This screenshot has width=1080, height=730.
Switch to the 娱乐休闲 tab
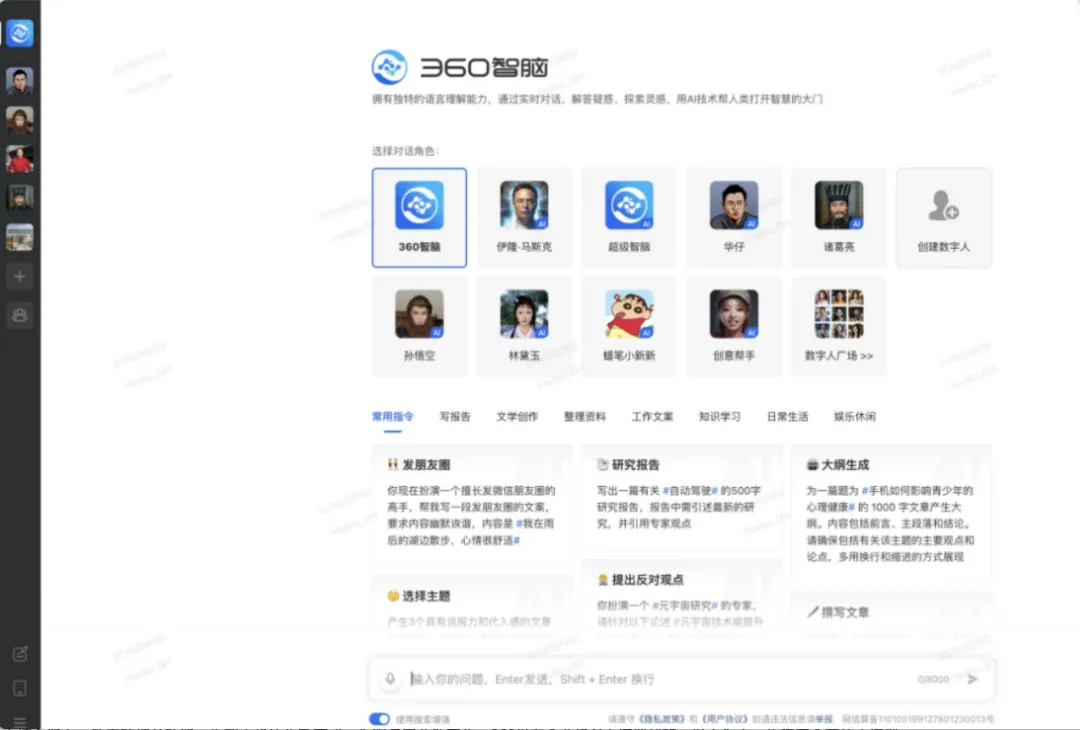(855, 417)
